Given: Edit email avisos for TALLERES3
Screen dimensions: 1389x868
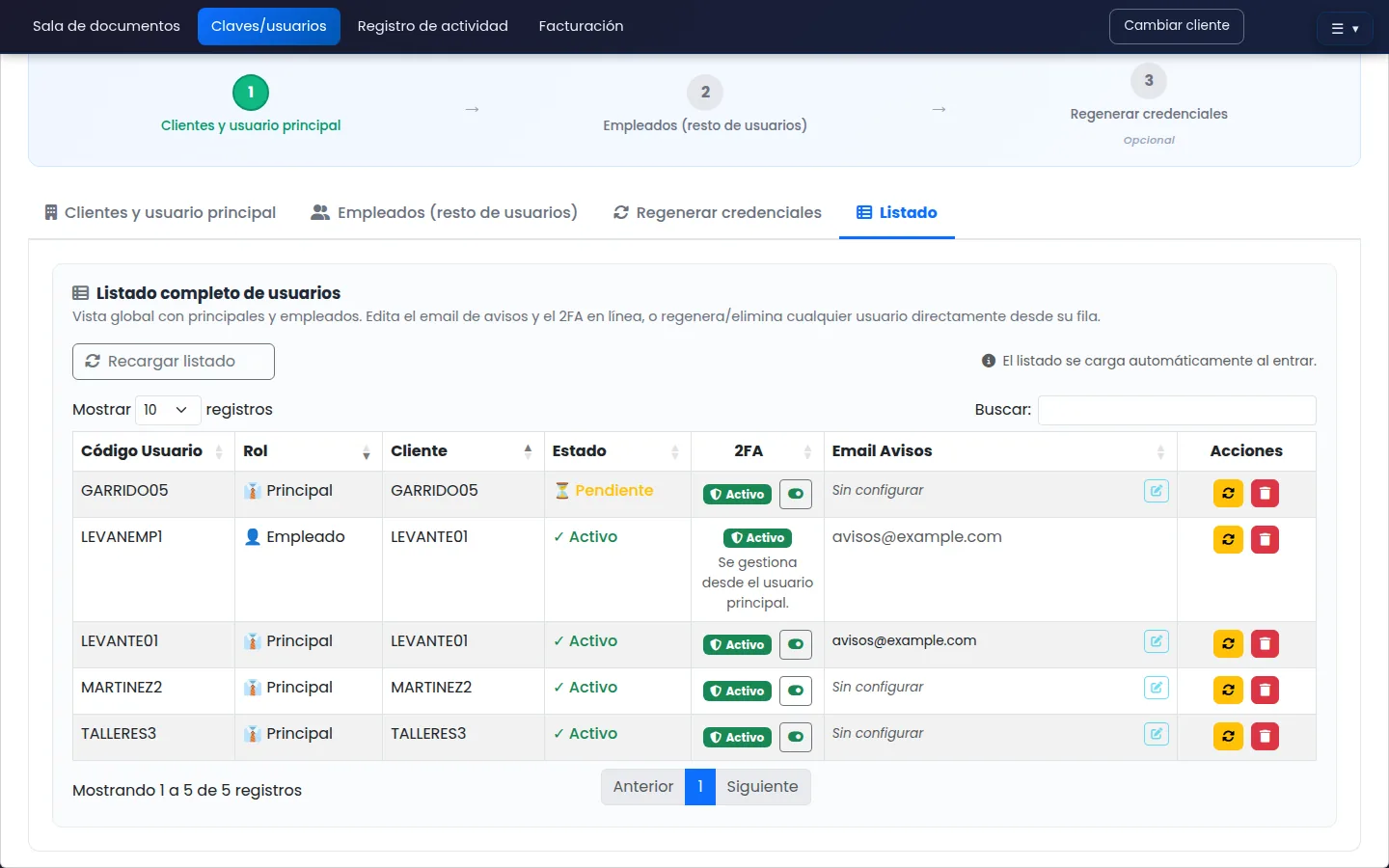Looking at the screenshot, I should 1157,734.
